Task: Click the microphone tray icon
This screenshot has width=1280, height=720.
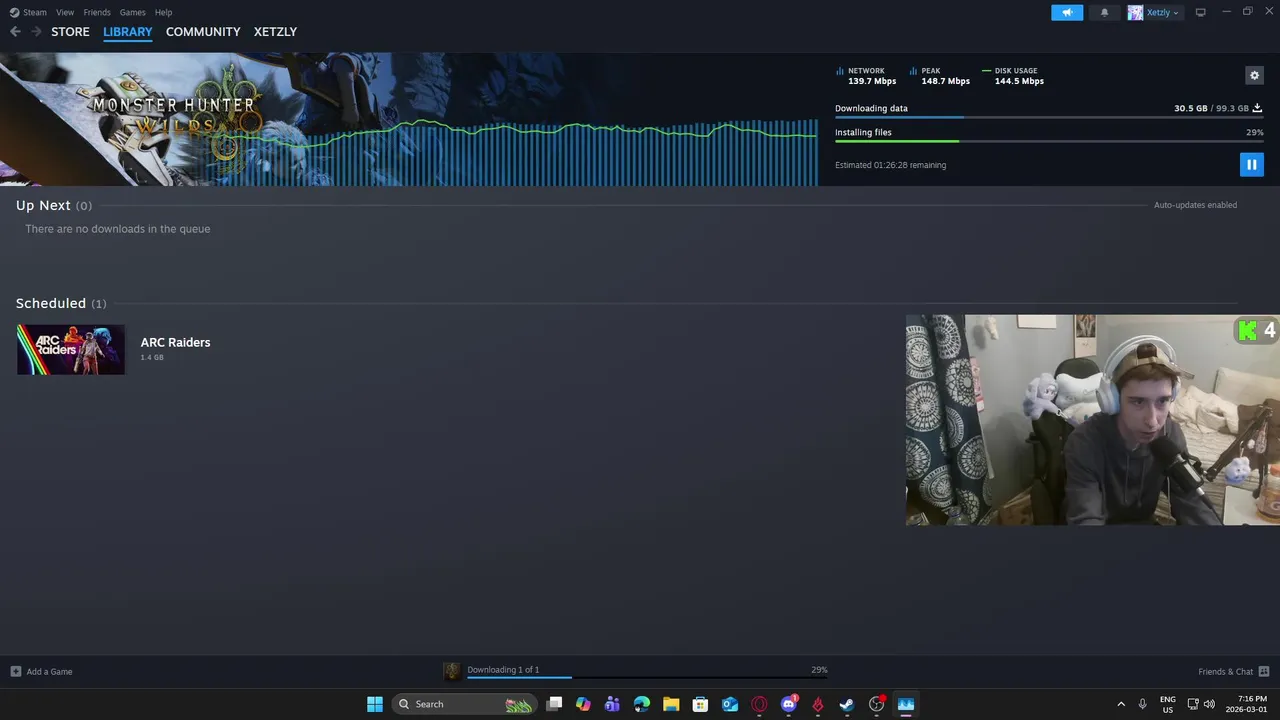Action: coord(1142,704)
